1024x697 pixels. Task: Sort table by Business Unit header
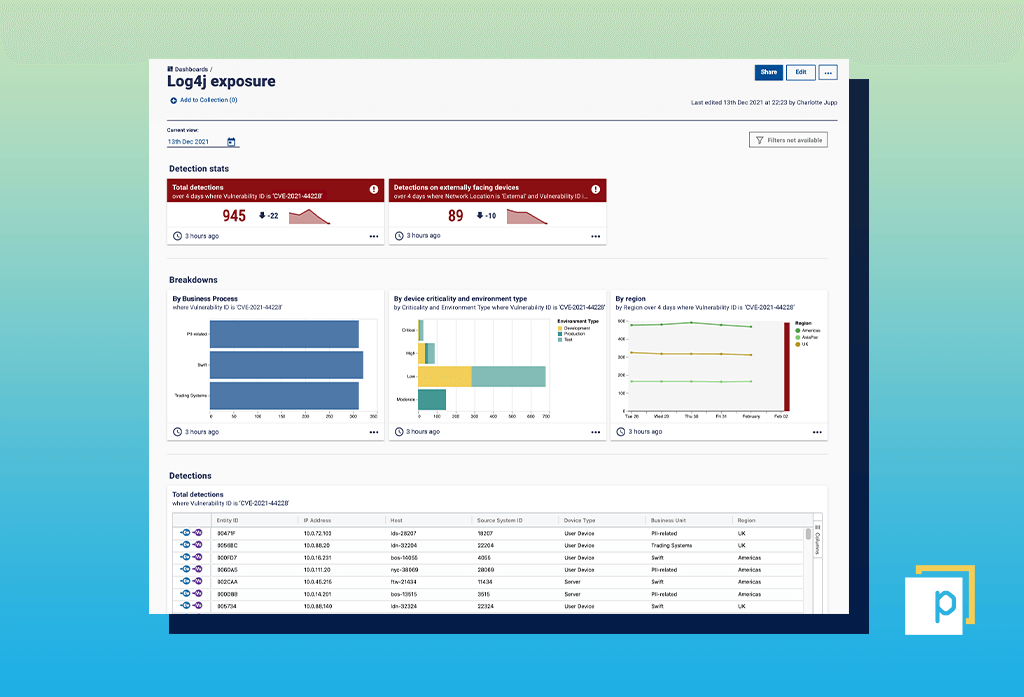tap(668, 521)
